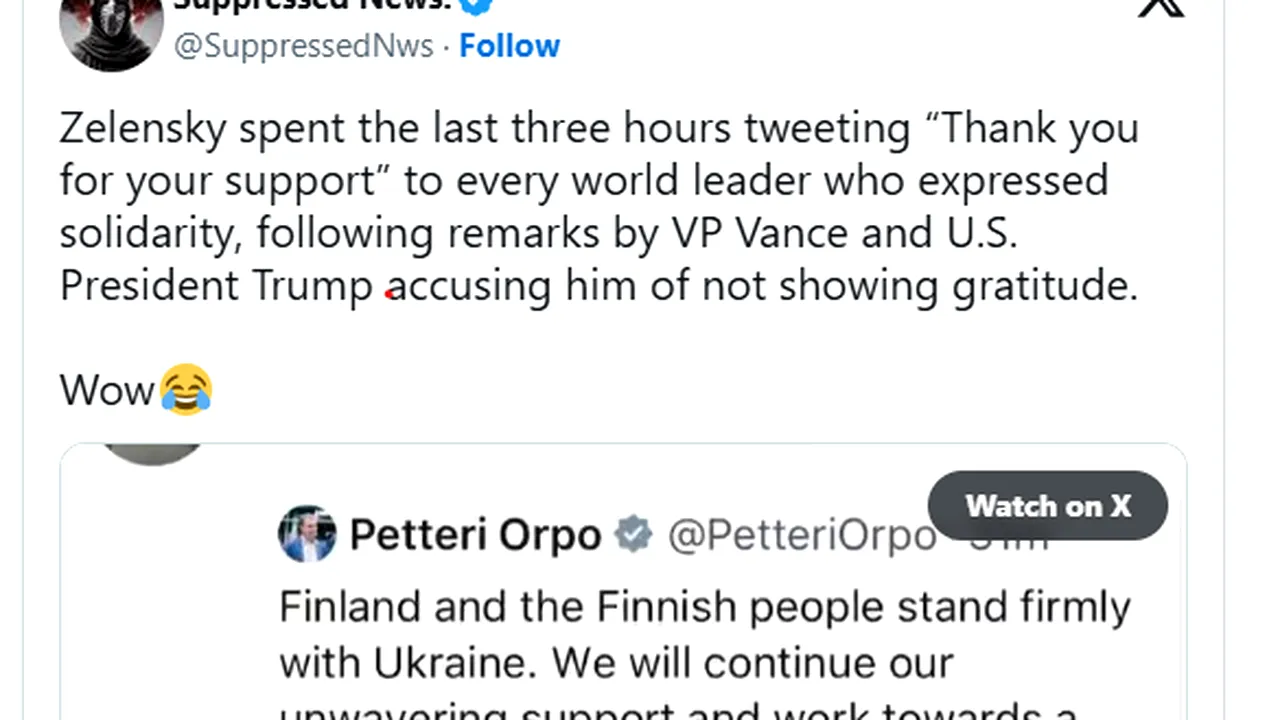Follow the SuppressedNws account

(509, 46)
